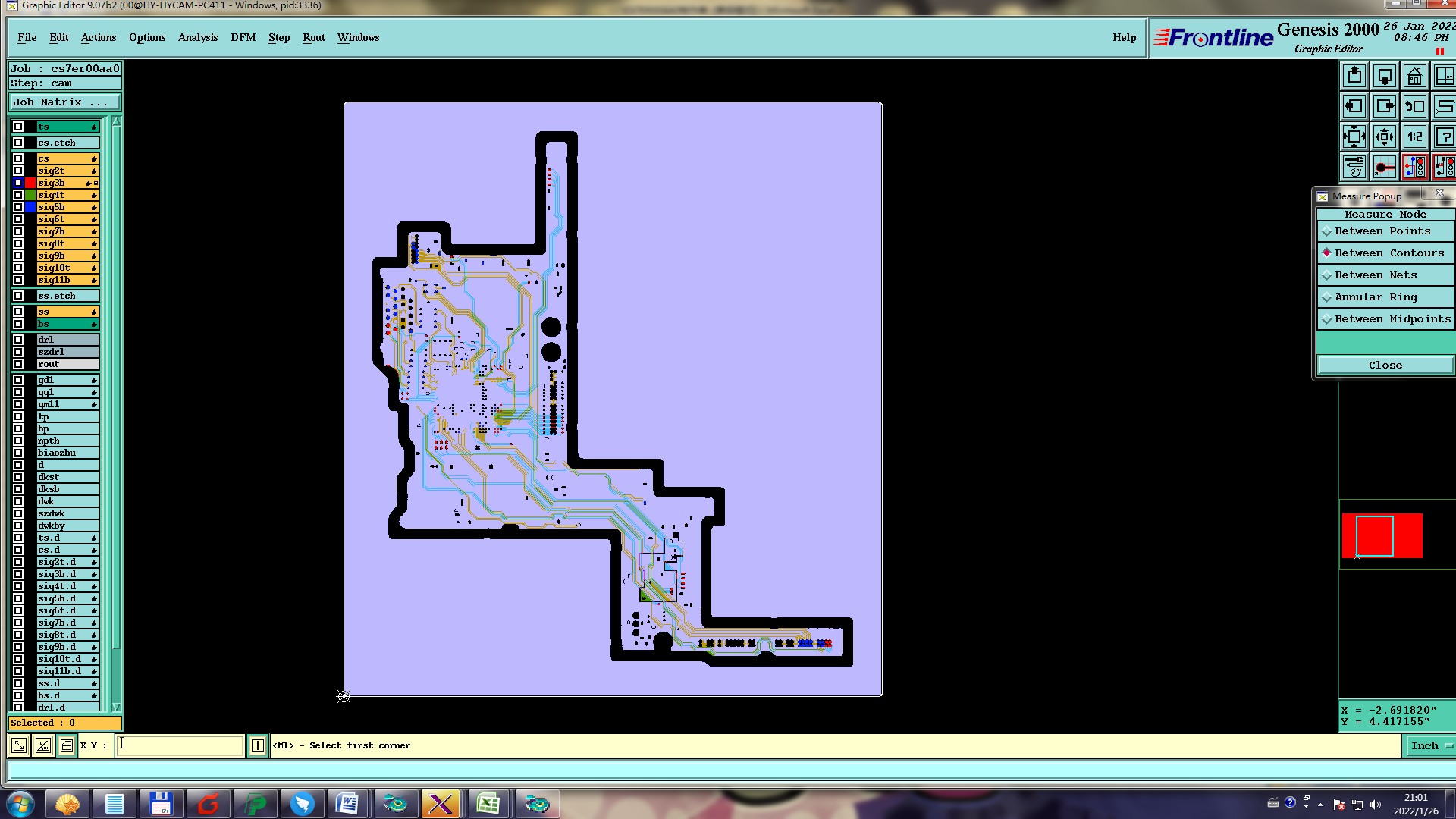Open the wrench and palette settings icon
Image resolution: width=1456 pixels, height=819 pixels.
tap(1354, 167)
